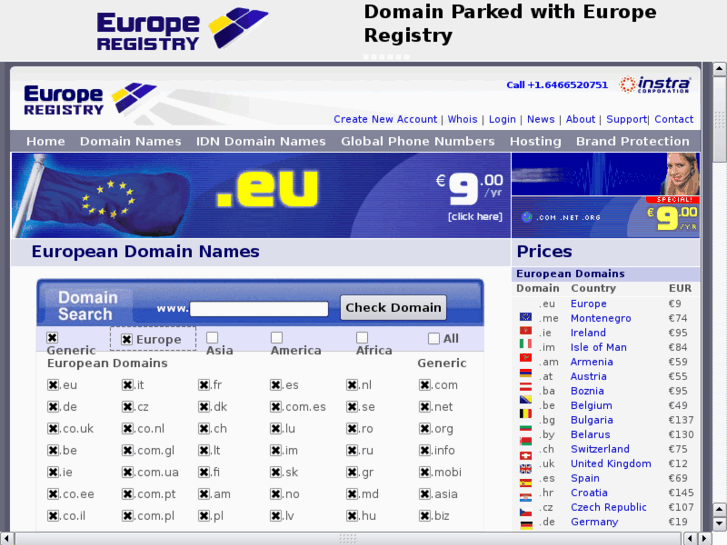
Task: Uncheck the .co.uk domain checkbox
Action: (x=53, y=429)
